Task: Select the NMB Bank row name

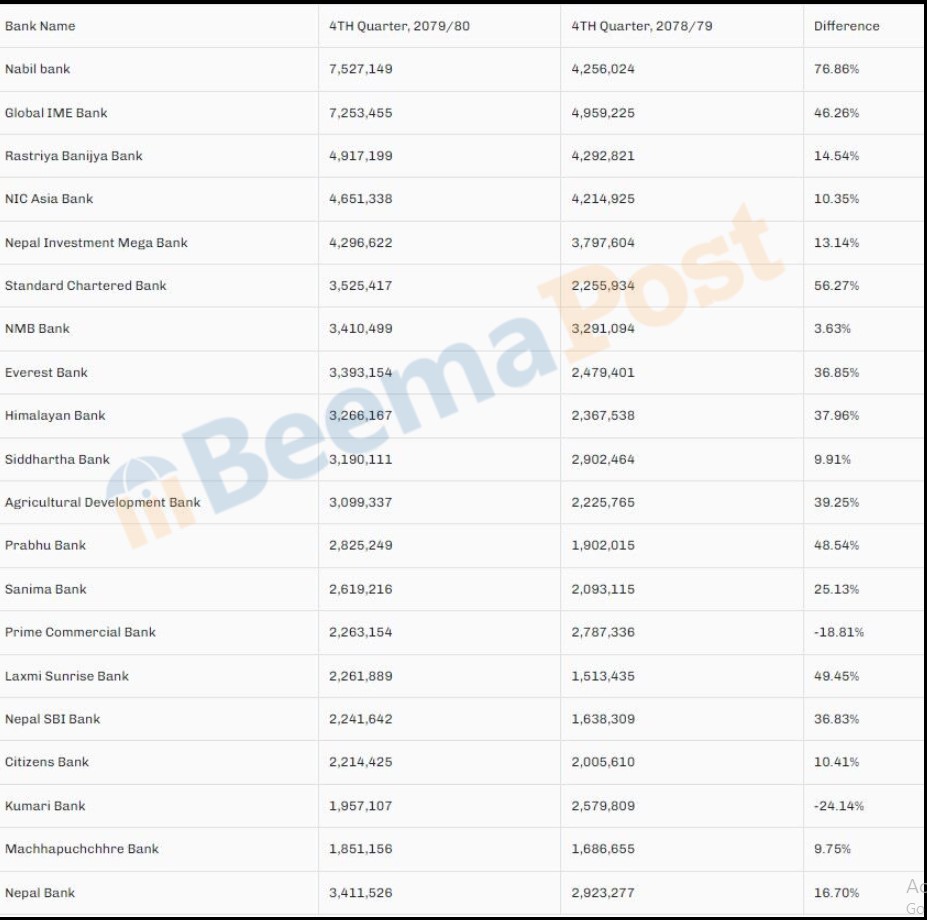Action: tap(38, 329)
